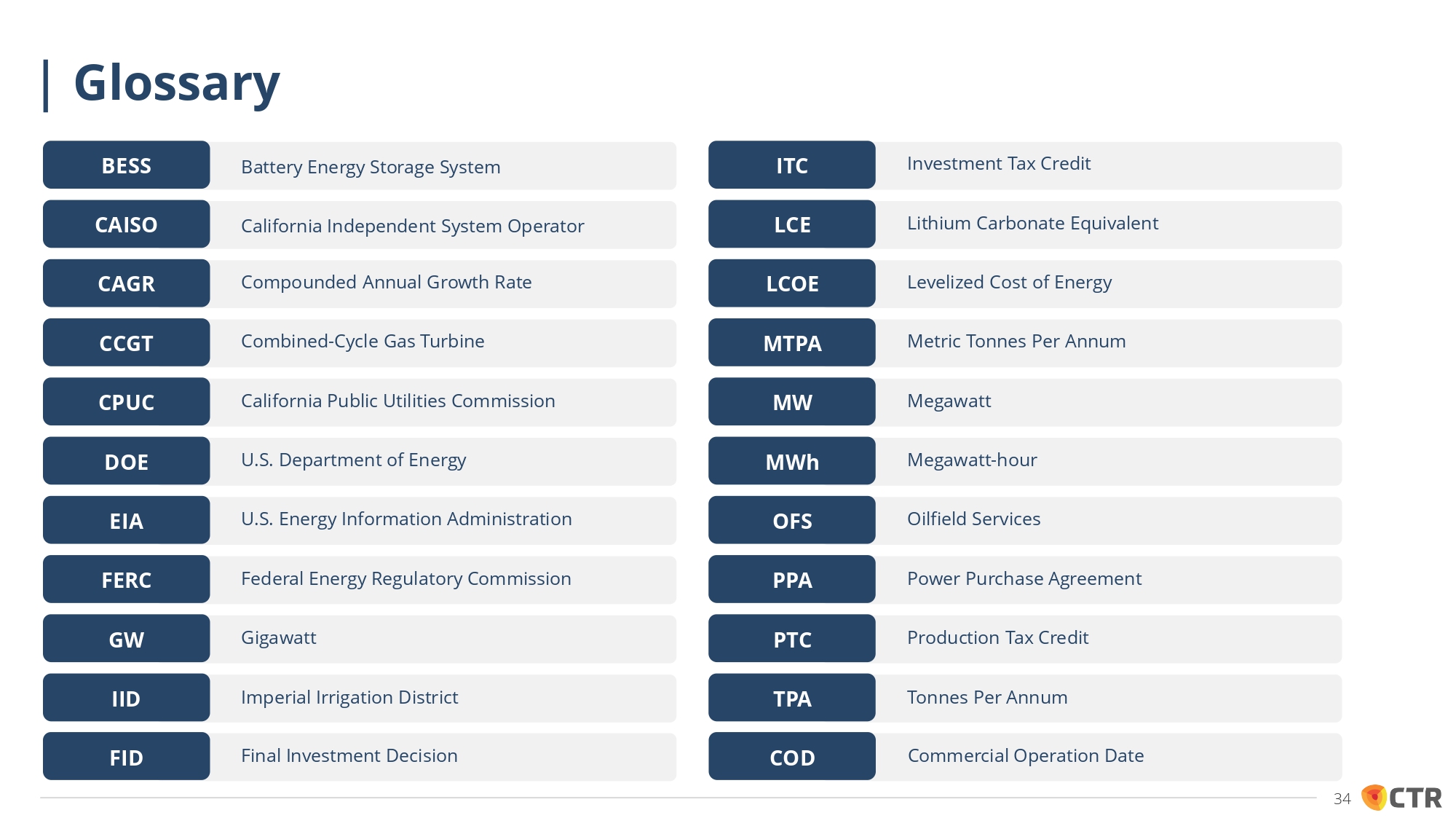
Task: Click the COD abbreviation label
Action: tap(792, 757)
